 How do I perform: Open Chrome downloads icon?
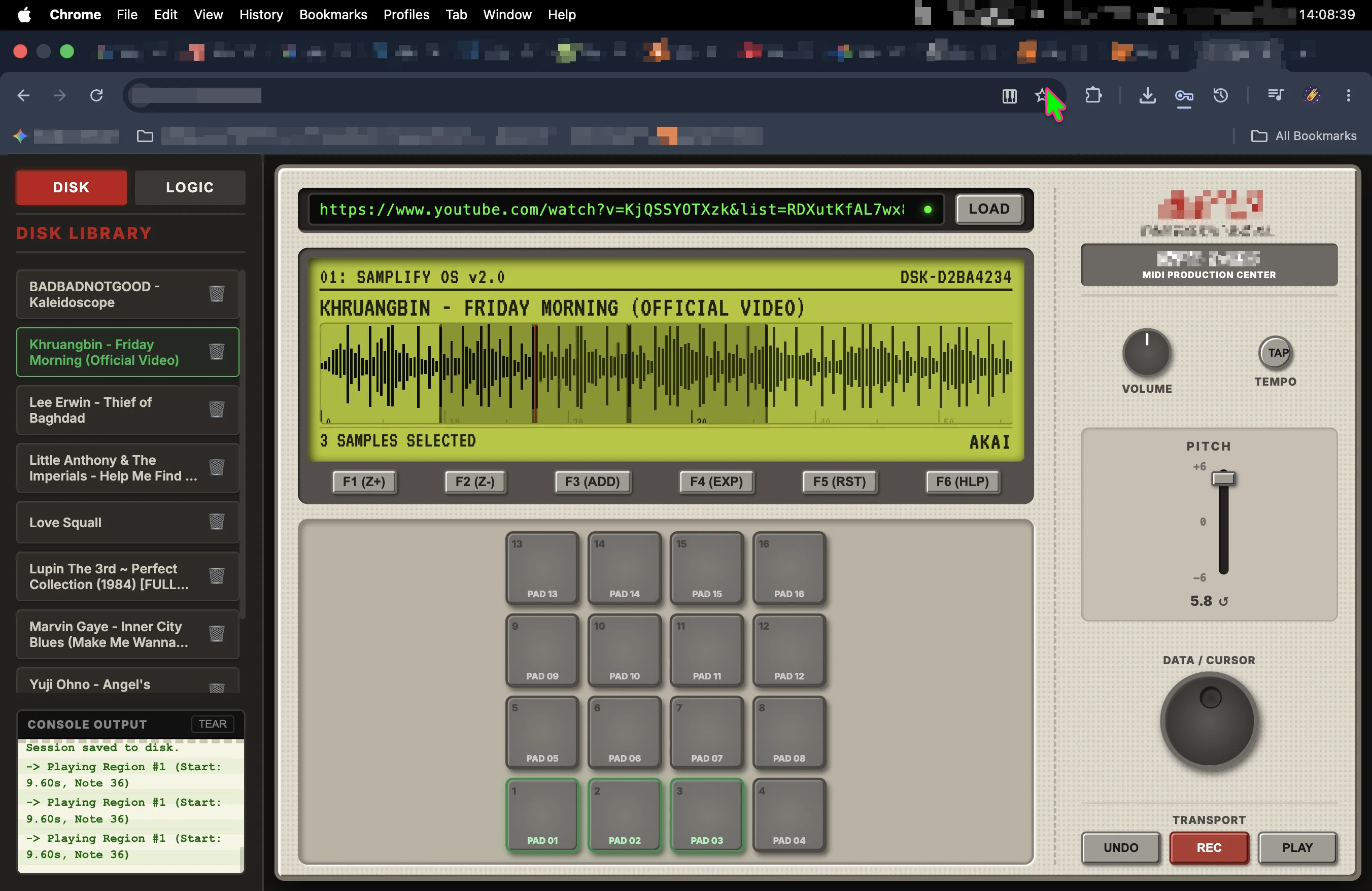click(x=1147, y=95)
